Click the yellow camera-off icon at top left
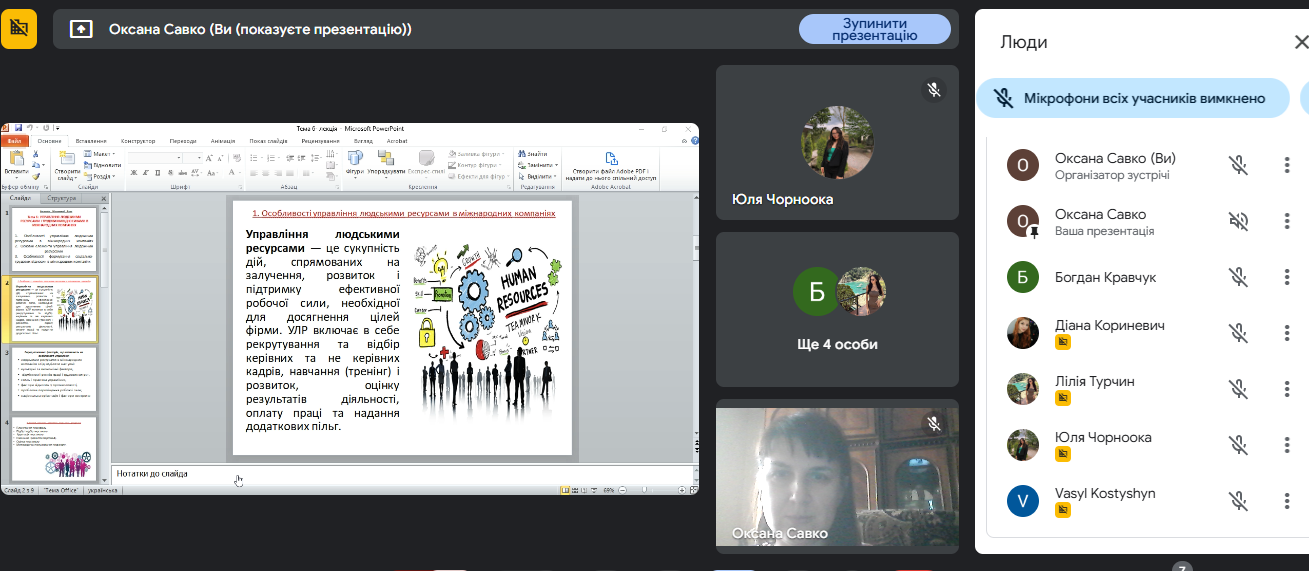This screenshot has width=1309, height=571. 19,29
